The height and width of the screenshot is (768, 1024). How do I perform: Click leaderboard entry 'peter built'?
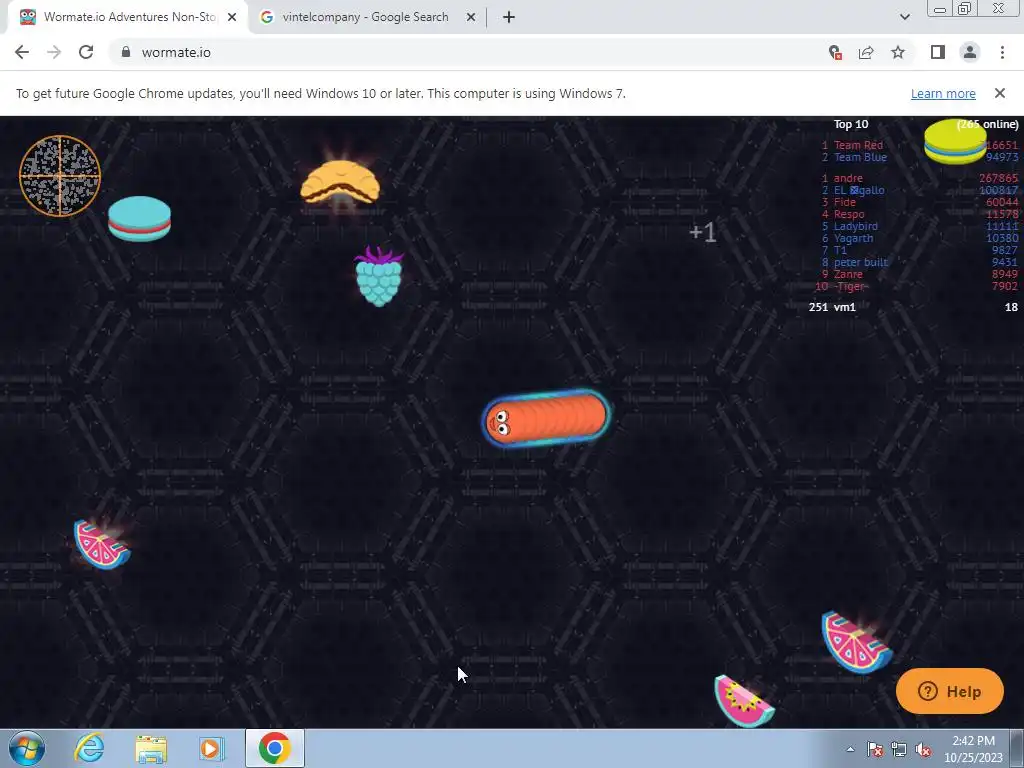pos(920,263)
